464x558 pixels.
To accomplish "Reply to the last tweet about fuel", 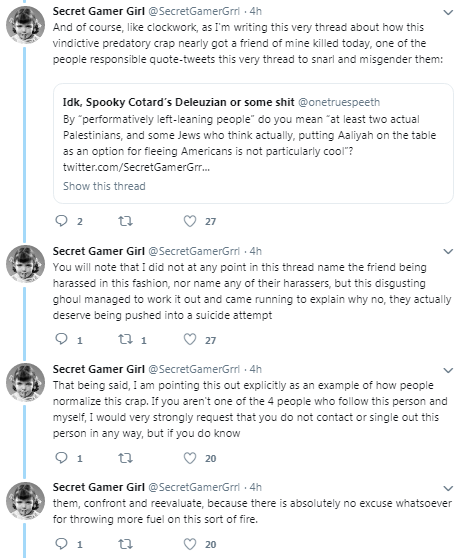I will click(x=62, y=543).
